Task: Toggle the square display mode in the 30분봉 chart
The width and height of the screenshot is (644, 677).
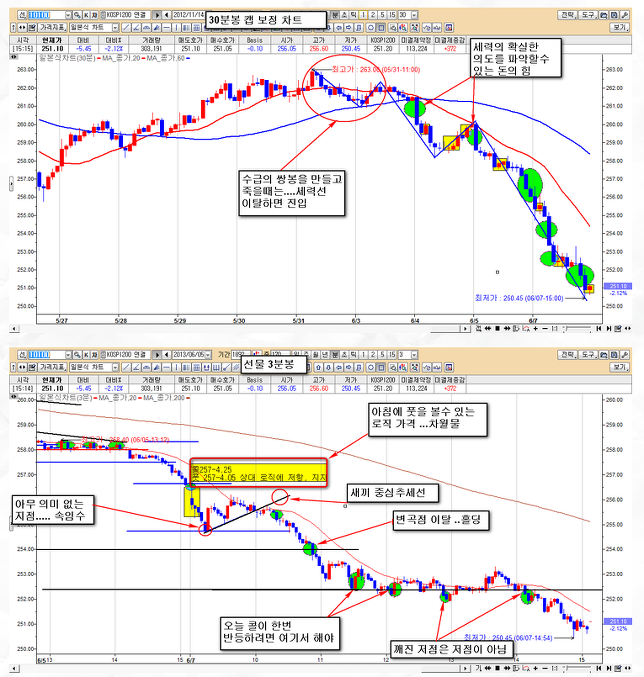Action: point(381,28)
